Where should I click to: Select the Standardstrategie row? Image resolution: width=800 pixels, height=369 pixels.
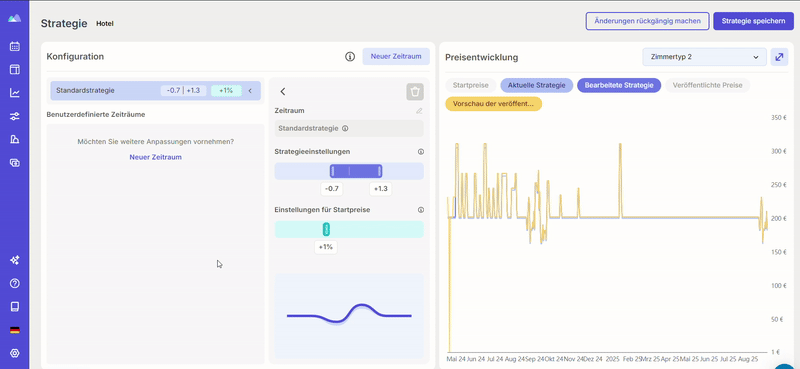[156, 91]
